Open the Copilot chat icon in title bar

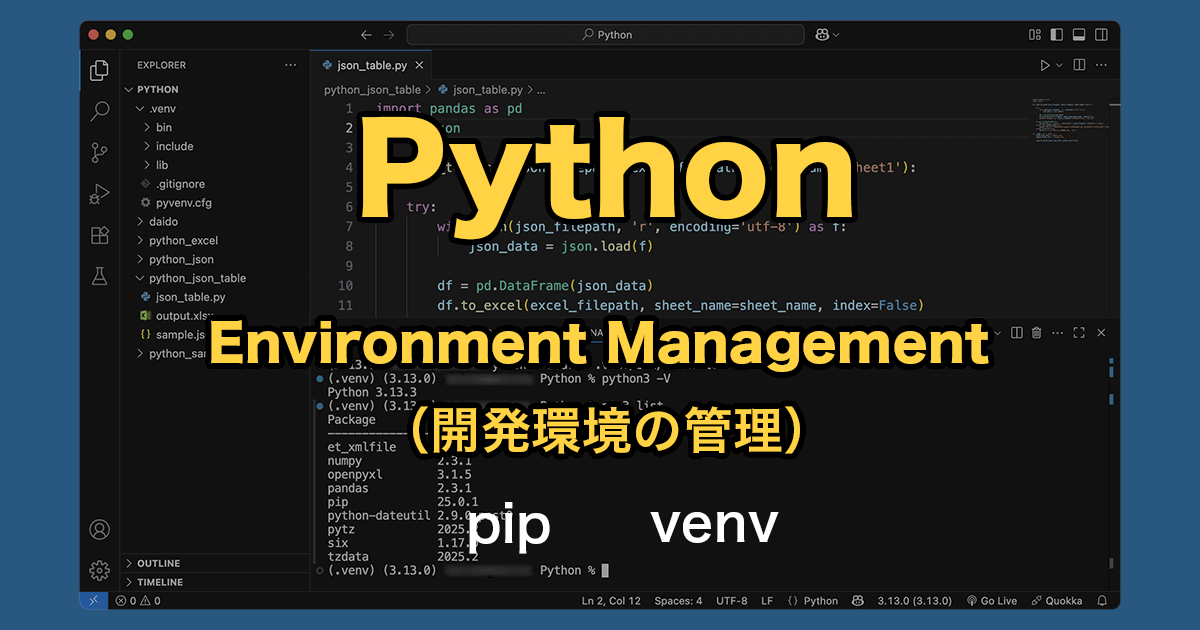[821, 35]
